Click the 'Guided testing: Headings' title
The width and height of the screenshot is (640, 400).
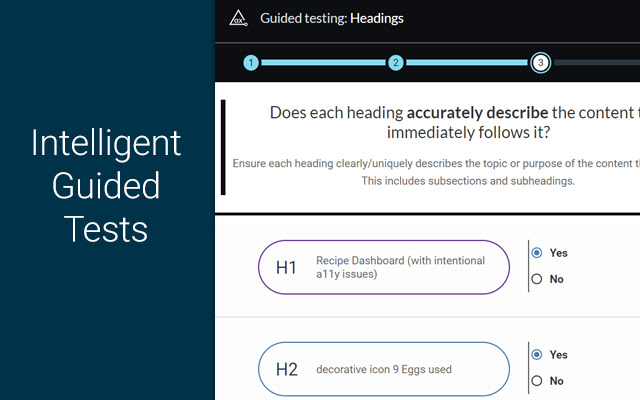[x=331, y=17]
